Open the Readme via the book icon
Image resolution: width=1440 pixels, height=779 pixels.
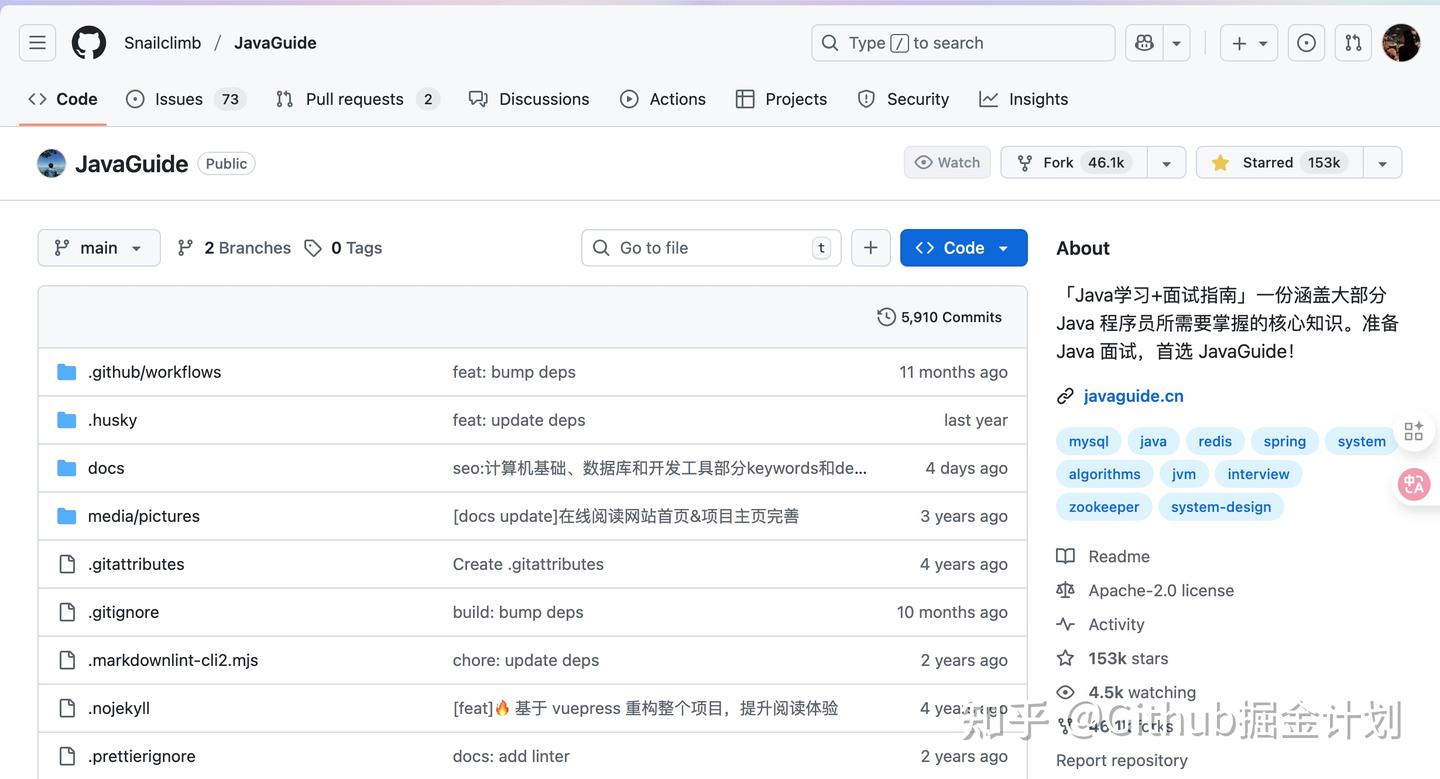[1066, 556]
